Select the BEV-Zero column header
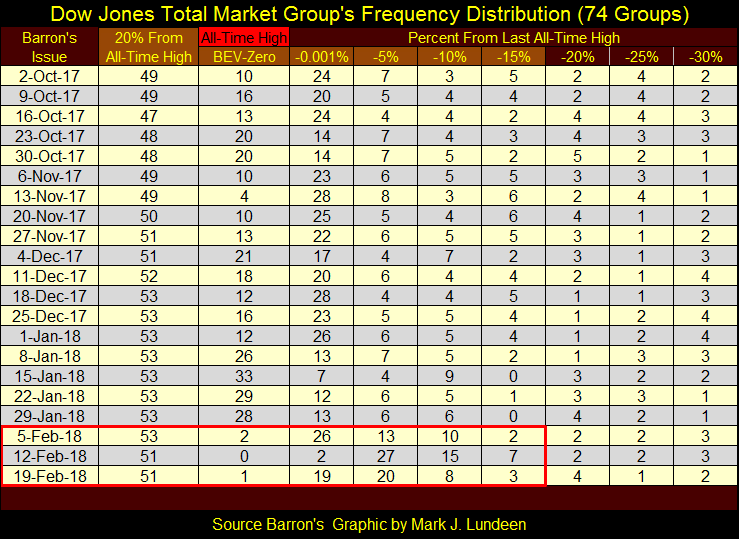The height and width of the screenshot is (539, 739). point(243,56)
